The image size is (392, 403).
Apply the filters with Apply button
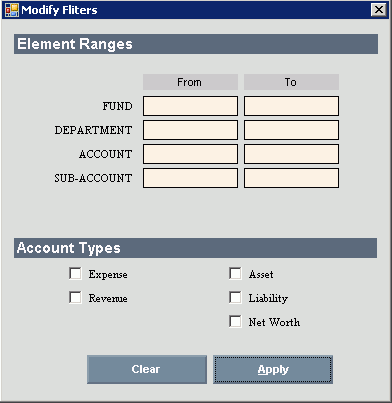(x=273, y=369)
